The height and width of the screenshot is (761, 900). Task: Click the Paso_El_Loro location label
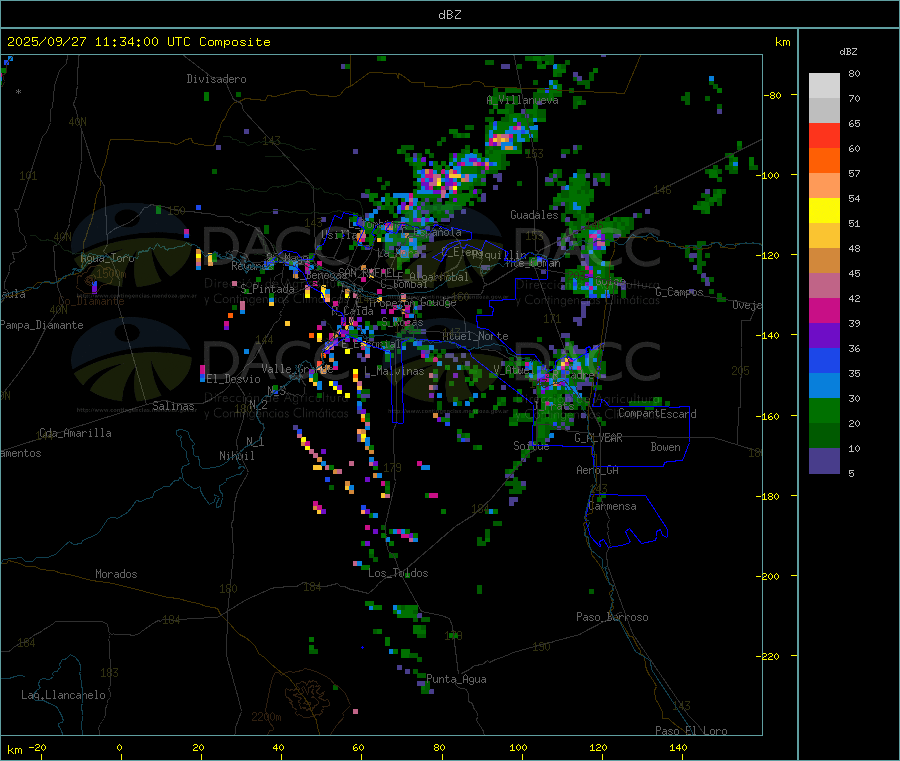(692, 731)
